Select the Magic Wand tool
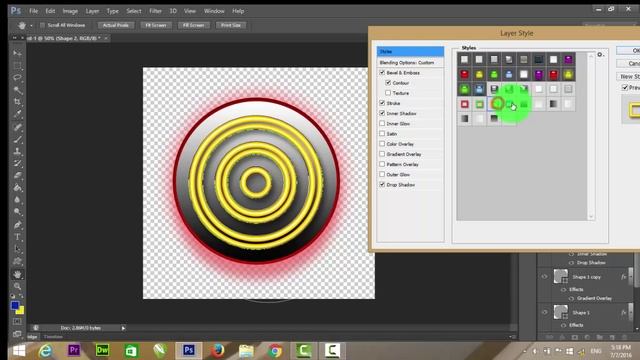The height and width of the screenshot is (360, 640). point(18,90)
